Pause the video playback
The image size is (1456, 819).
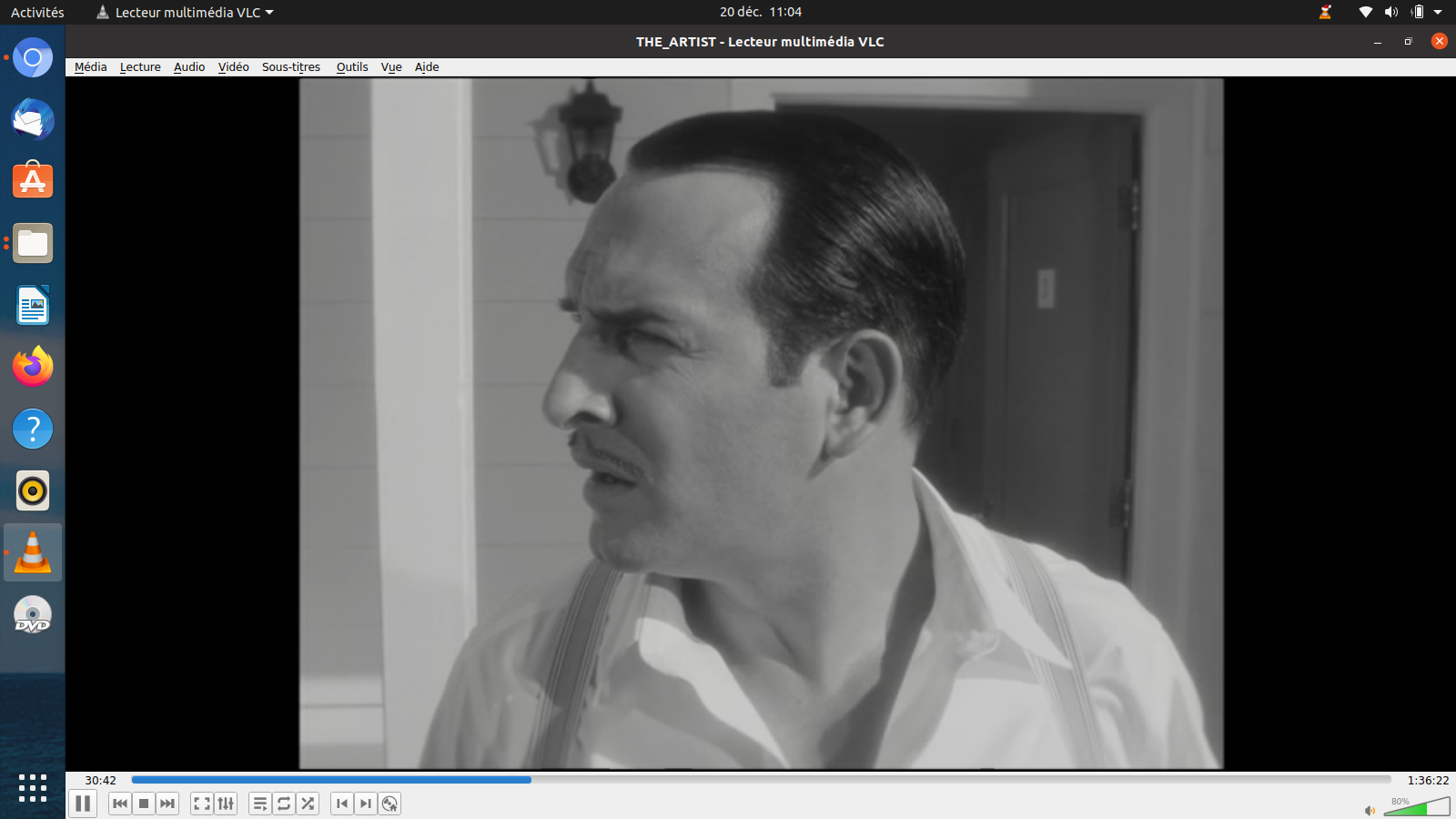pyautogui.click(x=83, y=804)
